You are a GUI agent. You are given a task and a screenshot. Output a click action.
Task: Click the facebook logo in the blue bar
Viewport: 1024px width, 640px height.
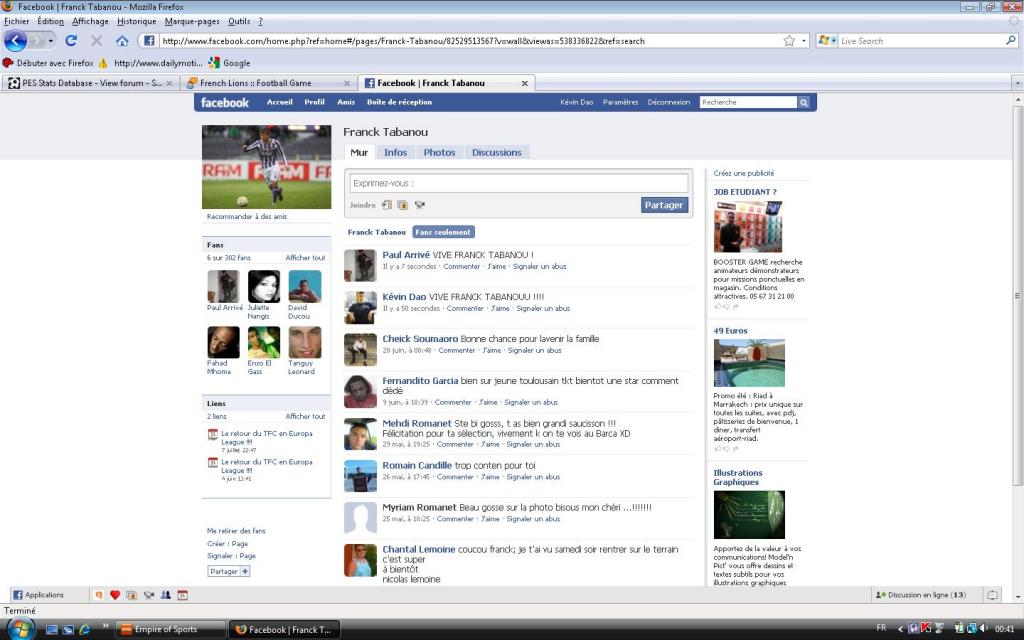(x=225, y=103)
